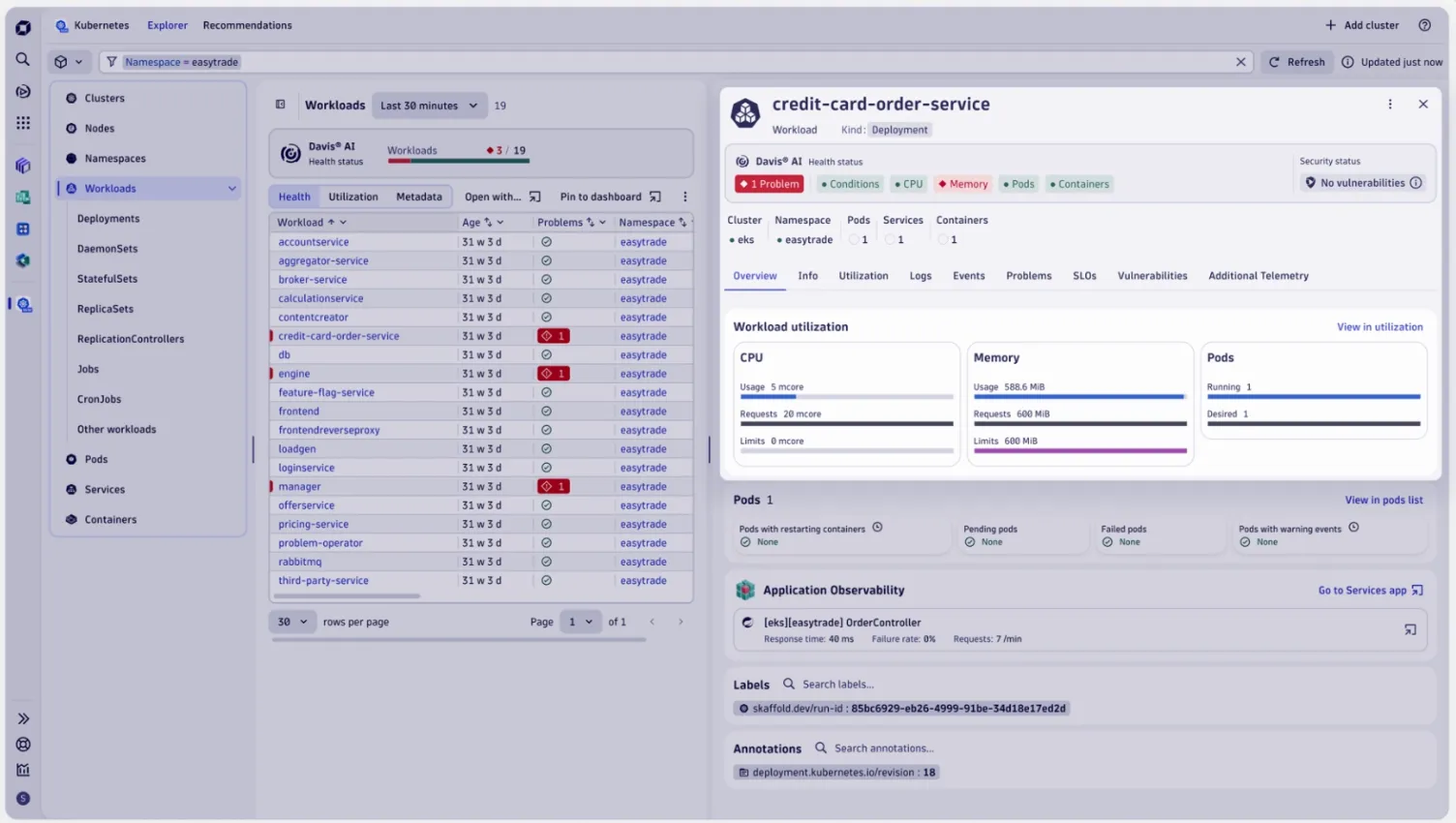The image size is (1456, 823).
Task: Open the search icon in left rail
Action: 23,60
